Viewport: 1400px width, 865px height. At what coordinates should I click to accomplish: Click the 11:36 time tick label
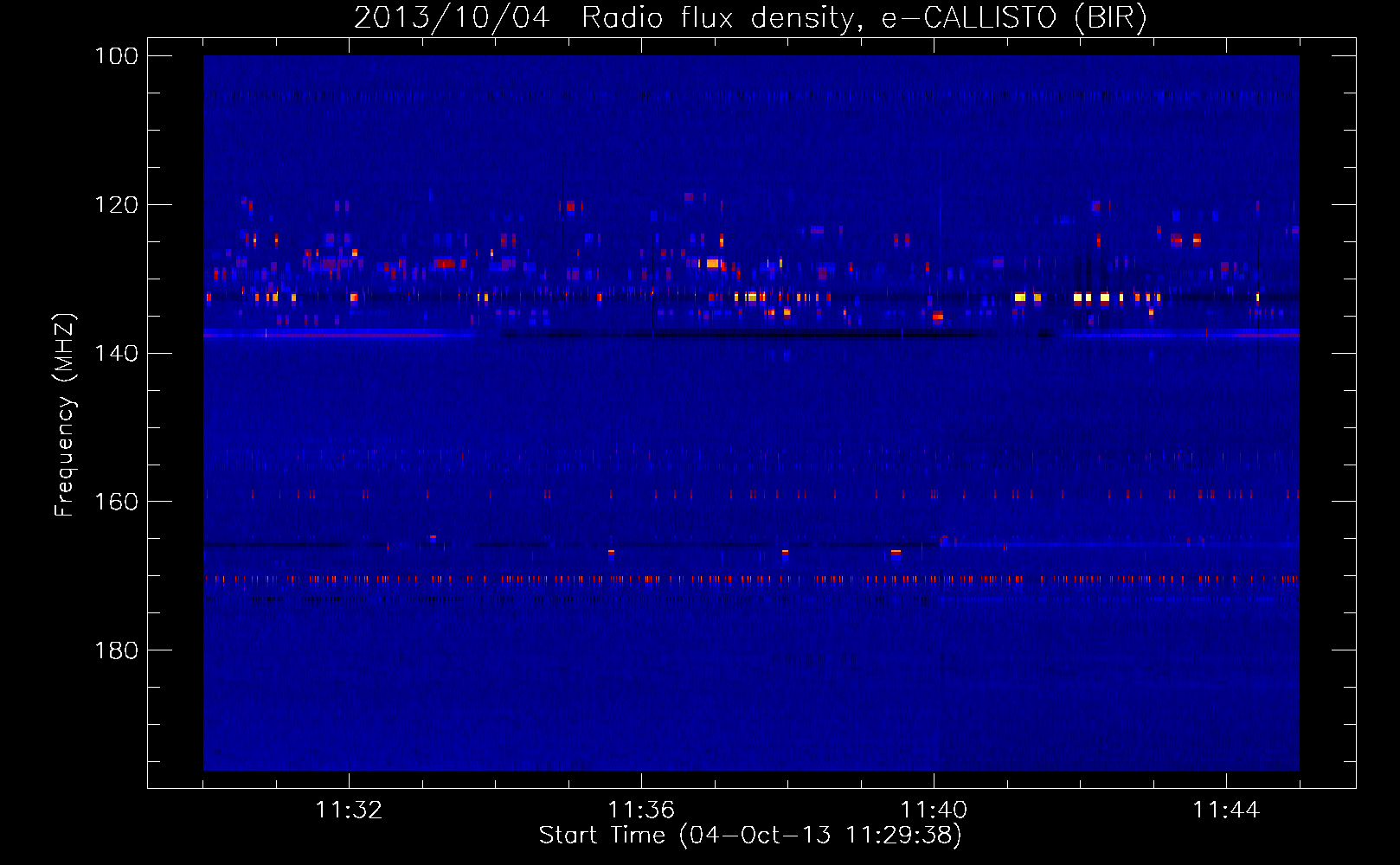click(x=641, y=810)
